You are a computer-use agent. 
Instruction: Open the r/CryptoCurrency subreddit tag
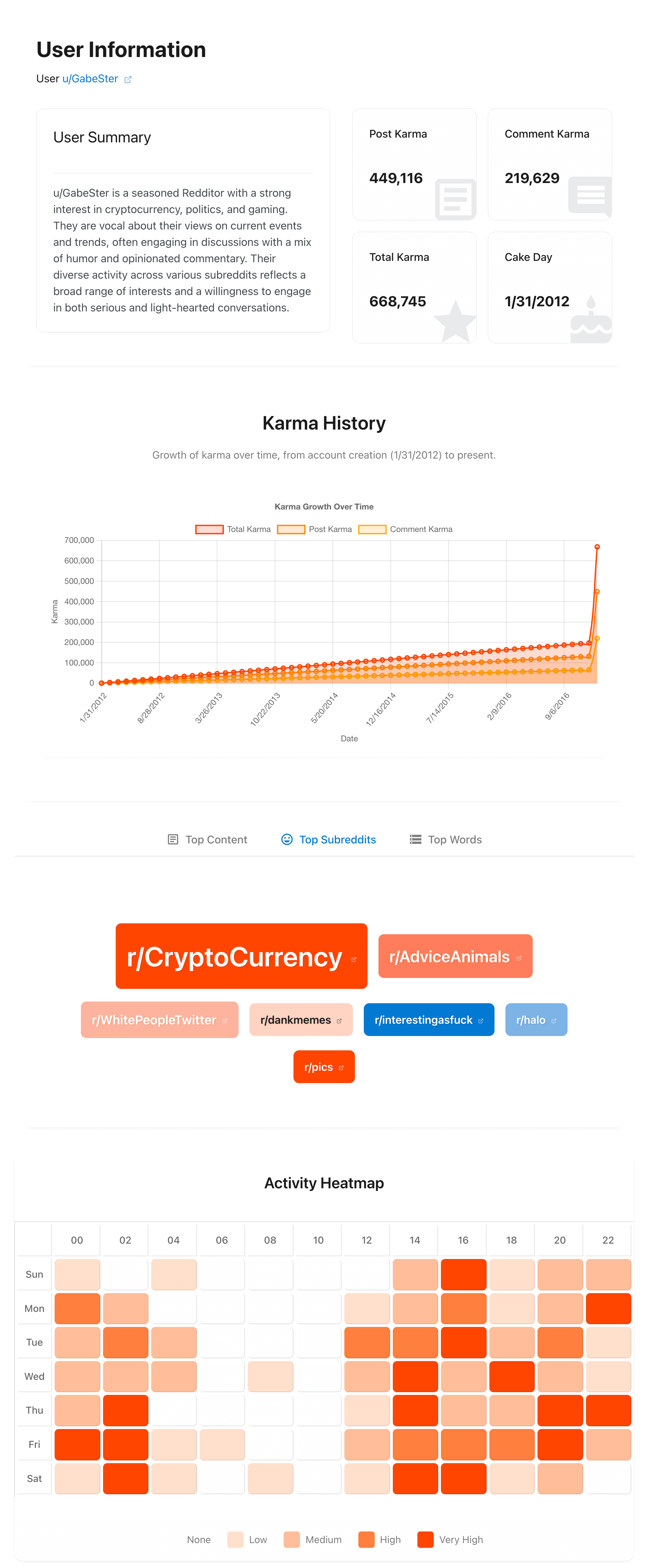(x=242, y=956)
